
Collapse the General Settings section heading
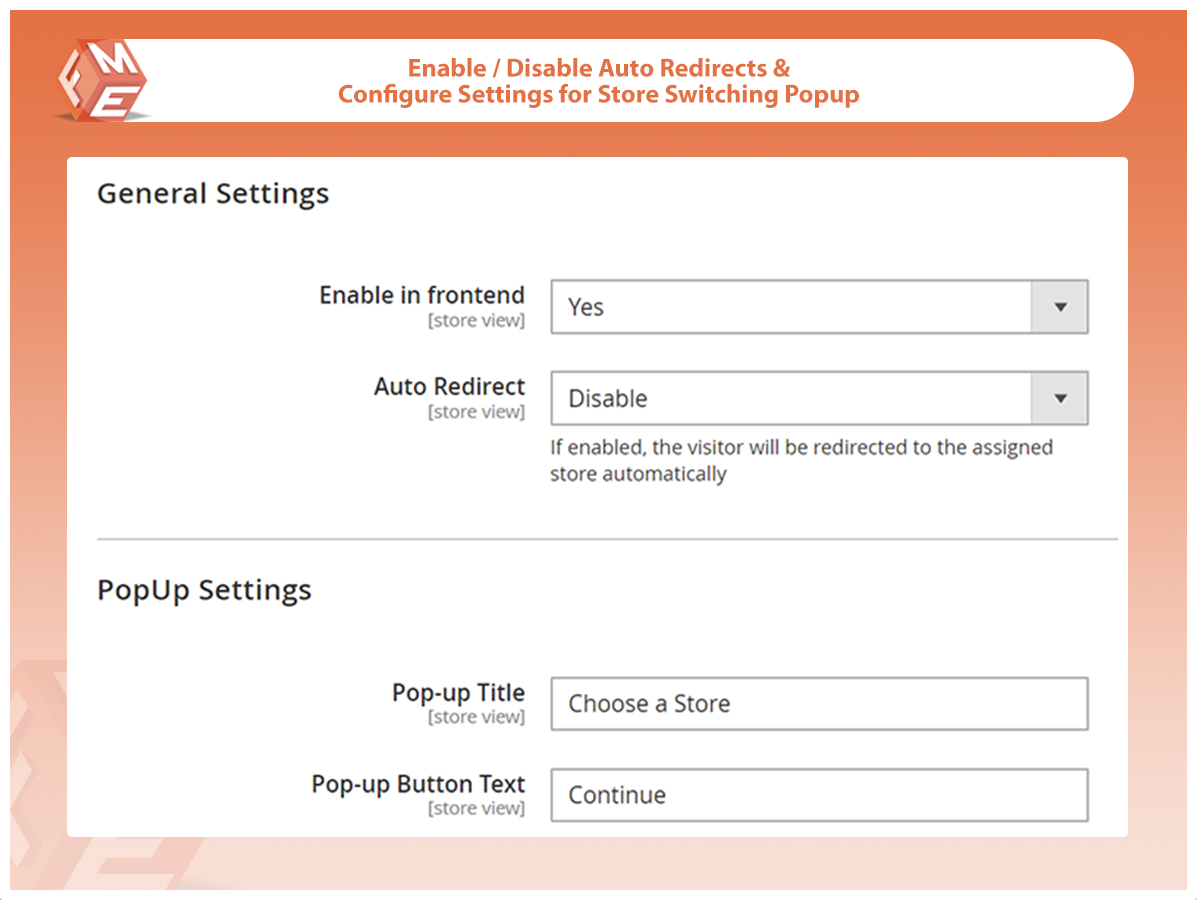[x=213, y=193]
